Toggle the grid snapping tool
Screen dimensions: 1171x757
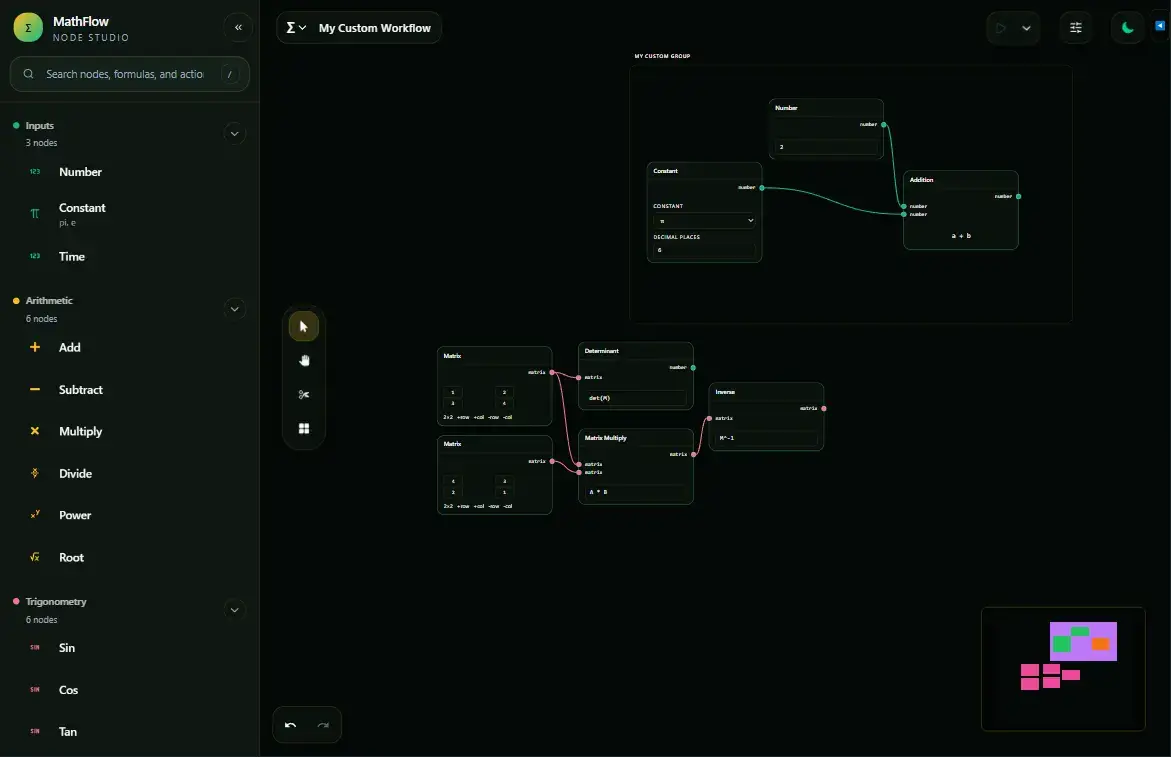304,428
